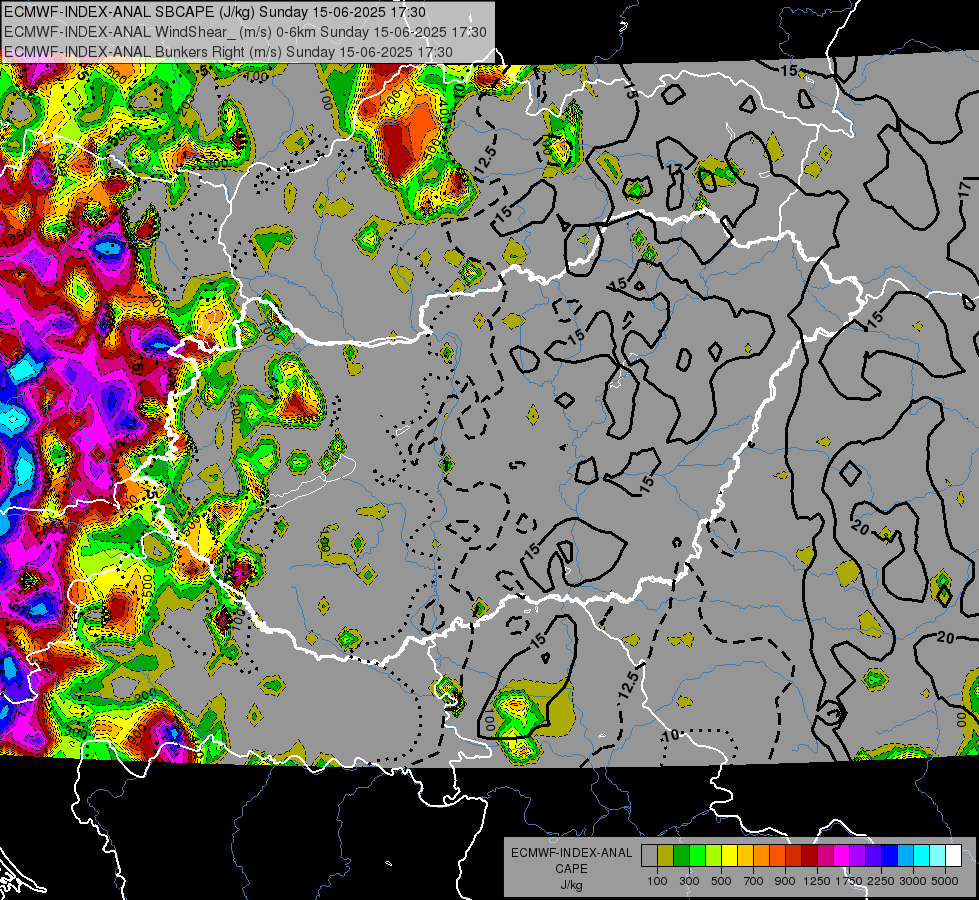Click the 3000 tick label on legend
The width and height of the screenshot is (979, 900).
point(913,881)
